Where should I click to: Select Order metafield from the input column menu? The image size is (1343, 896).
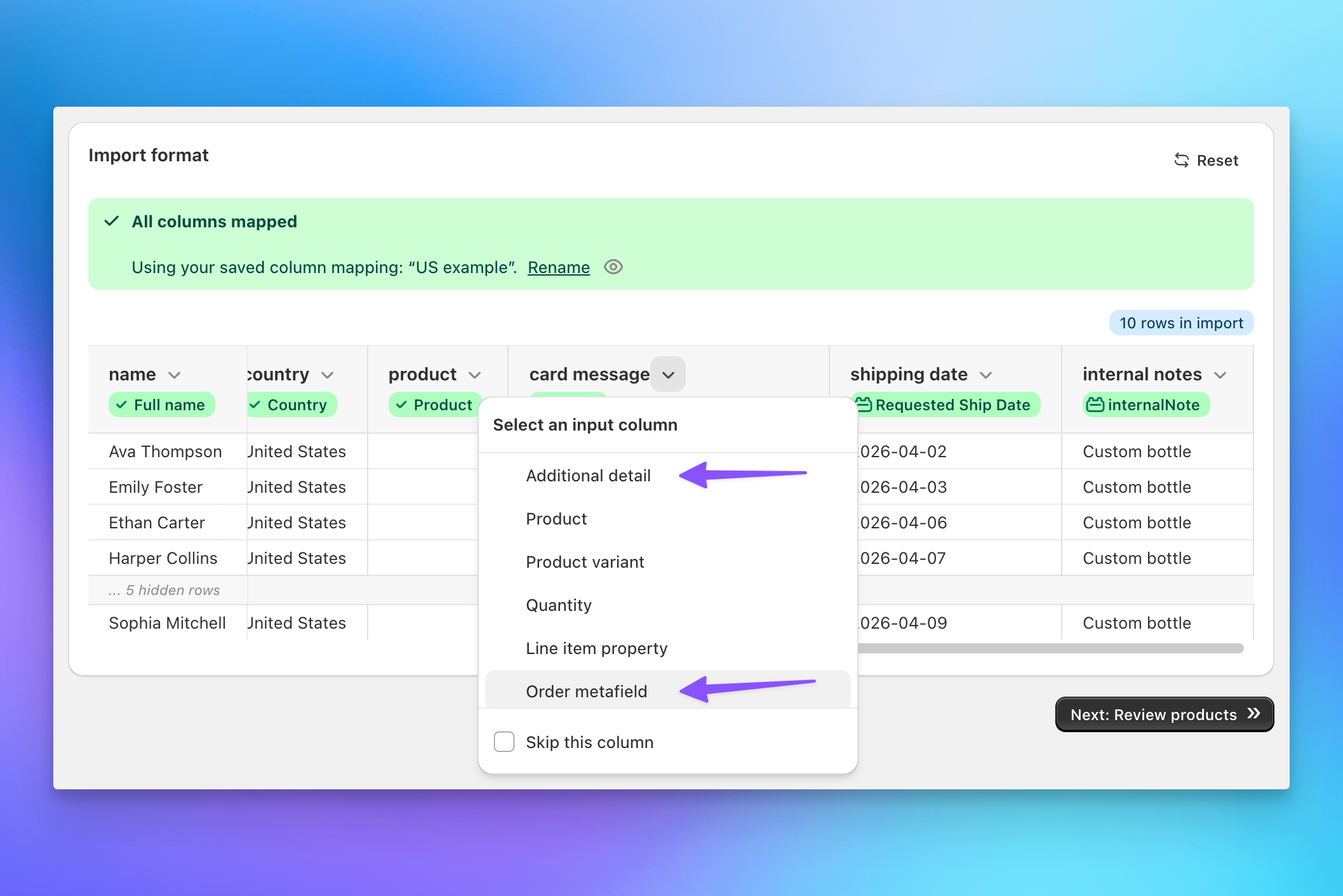coord(586,691)
